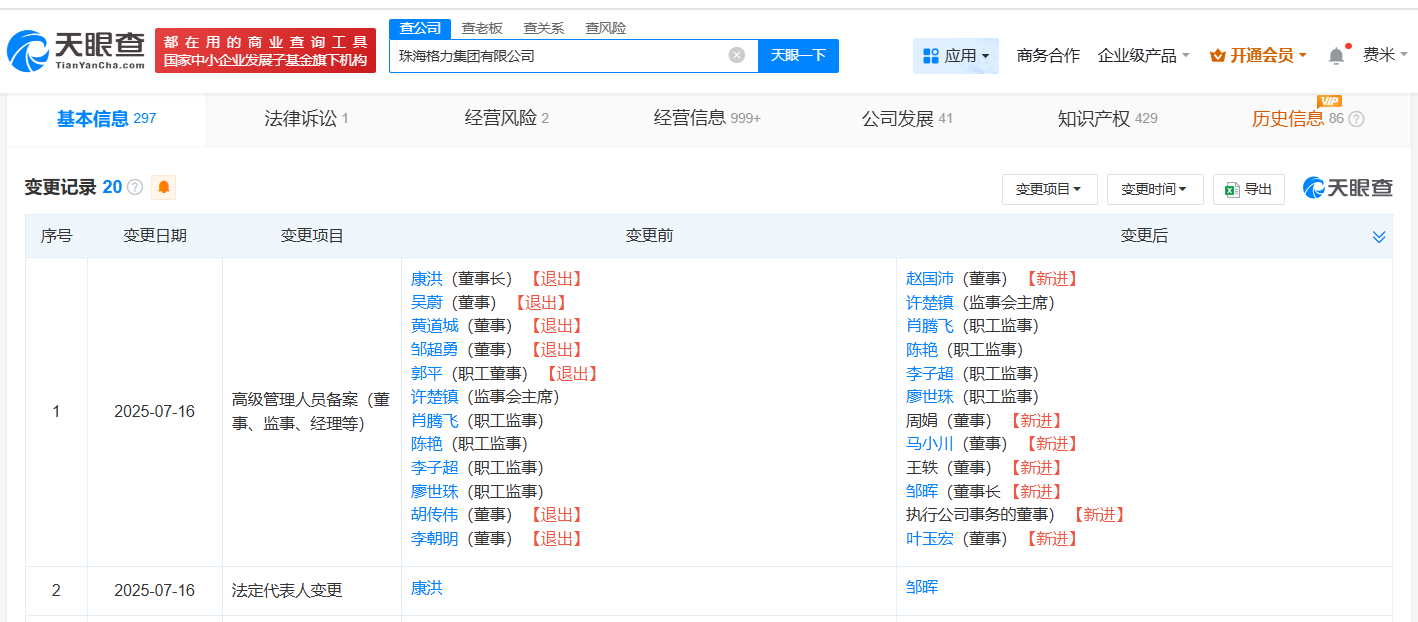Open 赵国沛 director profile link
Viewport: 1418px width, 622px height.
(930, 279)
